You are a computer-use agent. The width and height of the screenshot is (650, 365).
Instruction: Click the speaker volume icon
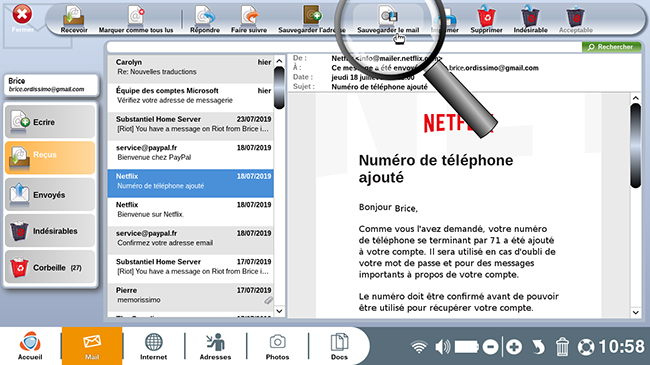[442, 347]
